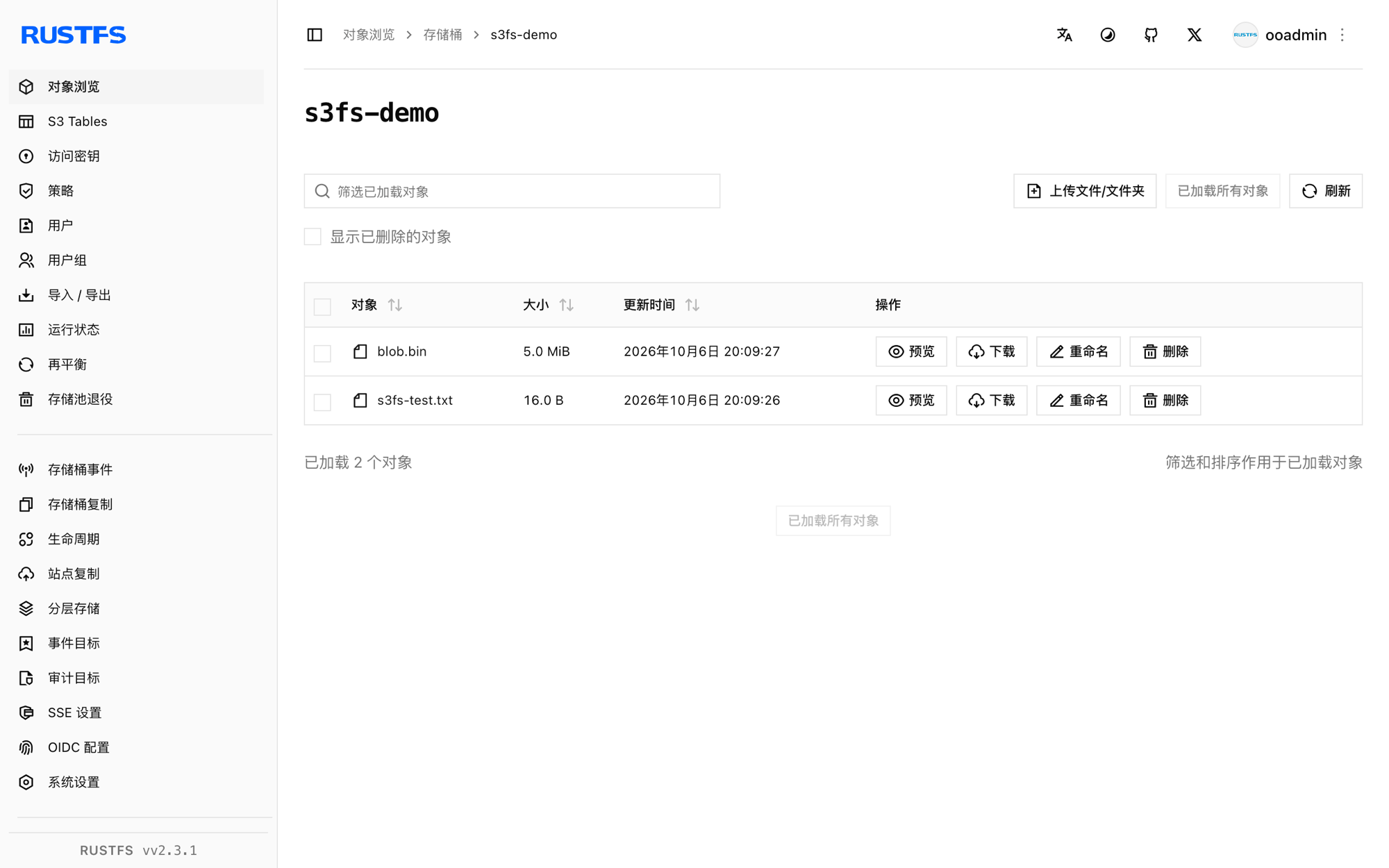Switch theme with the dark mode icon
The height and width of the screenshot is (868, 1389).
(1108, 35)
